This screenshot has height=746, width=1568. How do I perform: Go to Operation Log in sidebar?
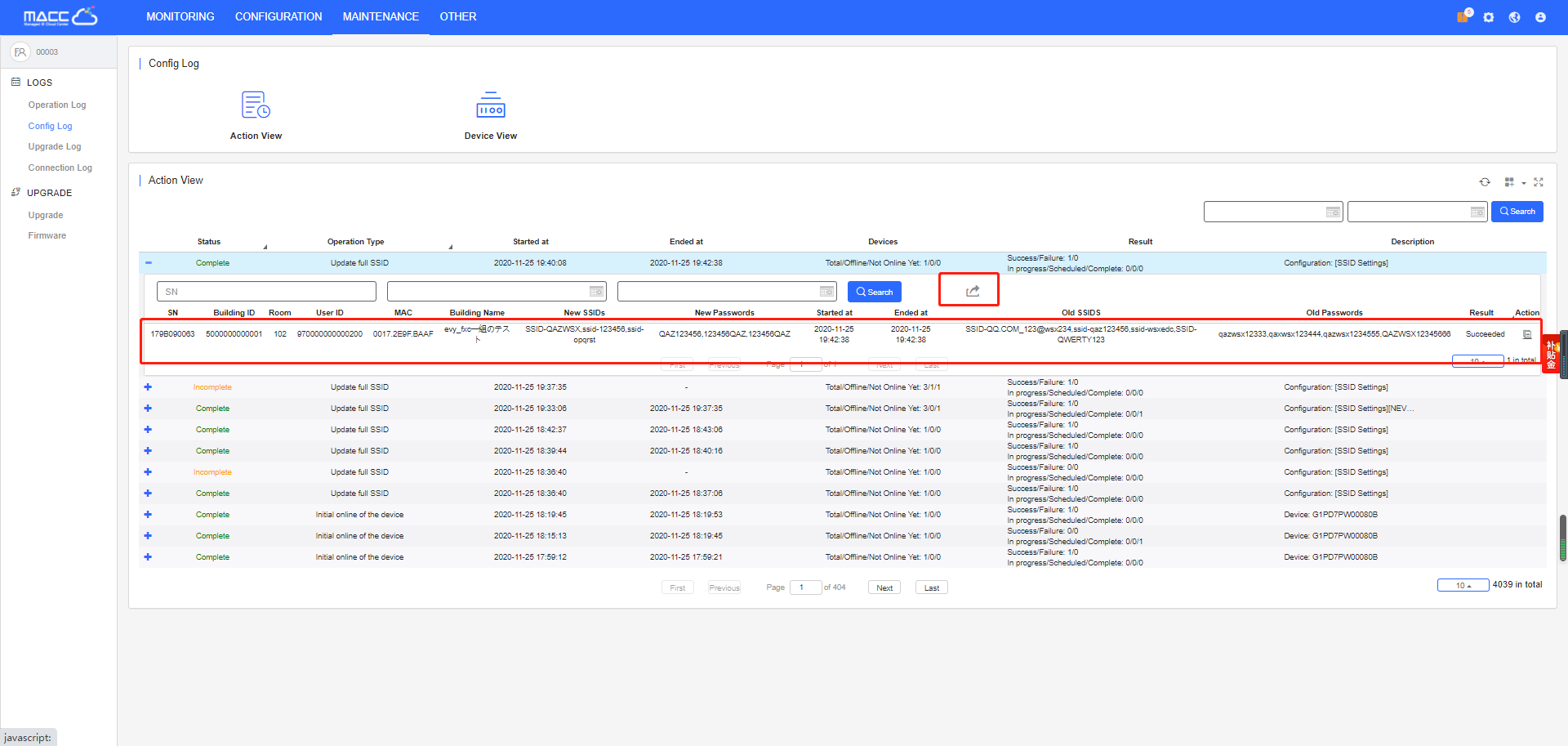[x=57, y=105]
